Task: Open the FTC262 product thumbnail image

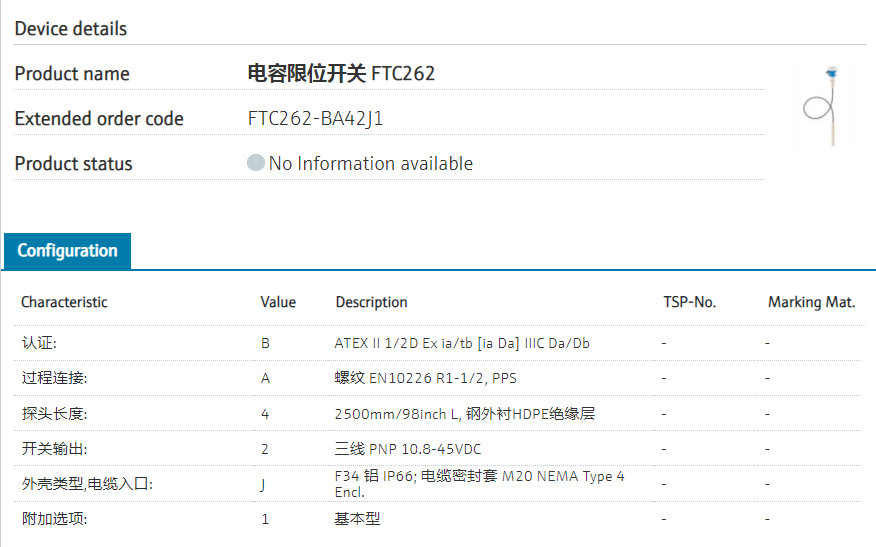Action: pyautogui.click(x=821, y=105)
